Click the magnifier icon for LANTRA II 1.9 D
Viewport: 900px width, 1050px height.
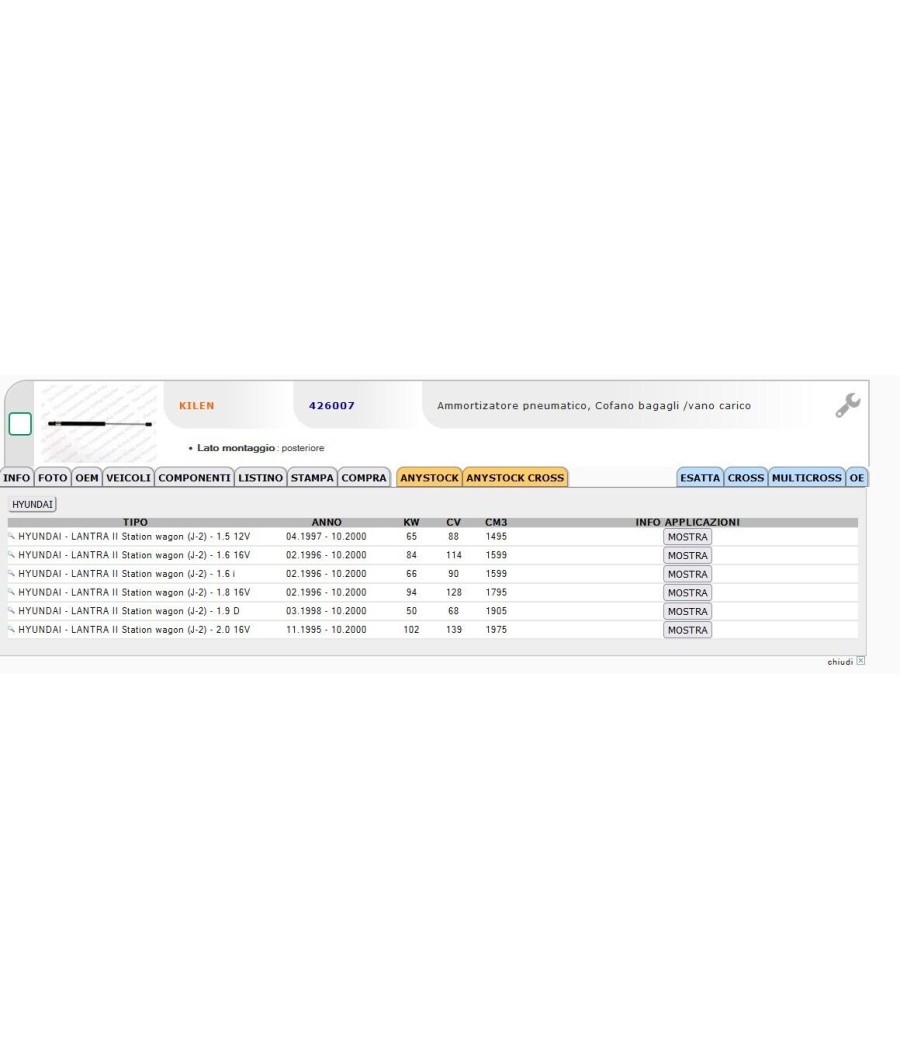(11, 611)
